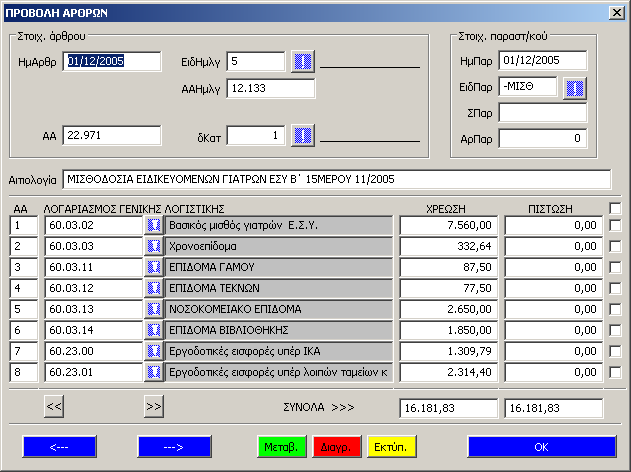Toggle the header checkbox beside ΠΙΣΤΩΣΗ
631x472 pixels.
pos(615,208)
